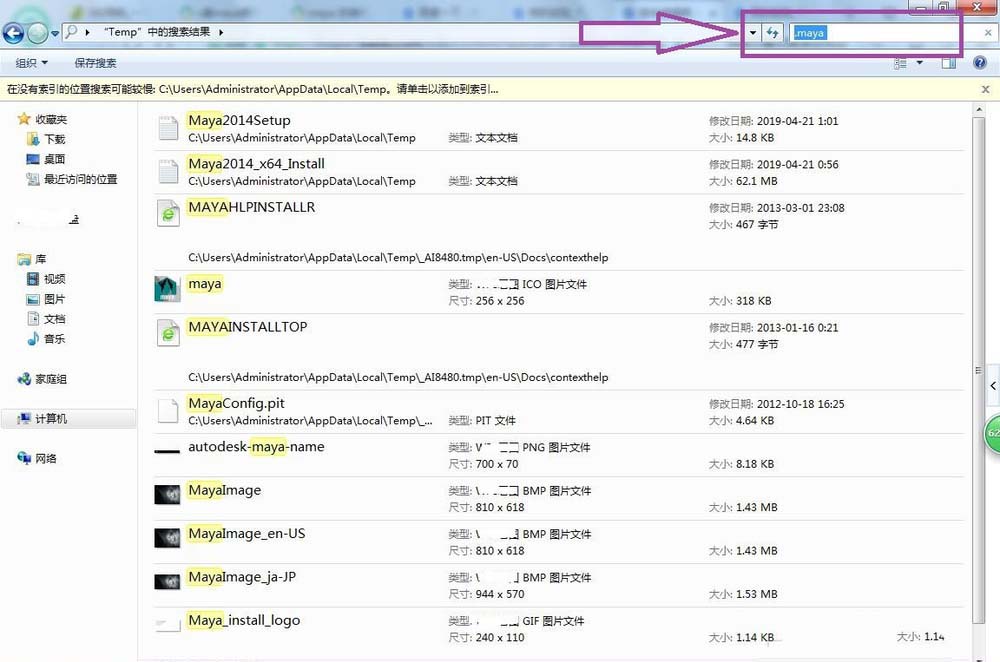Open 最近访问的位置 in navigation pane
The width and height of the screenshot is (1000, 662).
tap(71, 179)
